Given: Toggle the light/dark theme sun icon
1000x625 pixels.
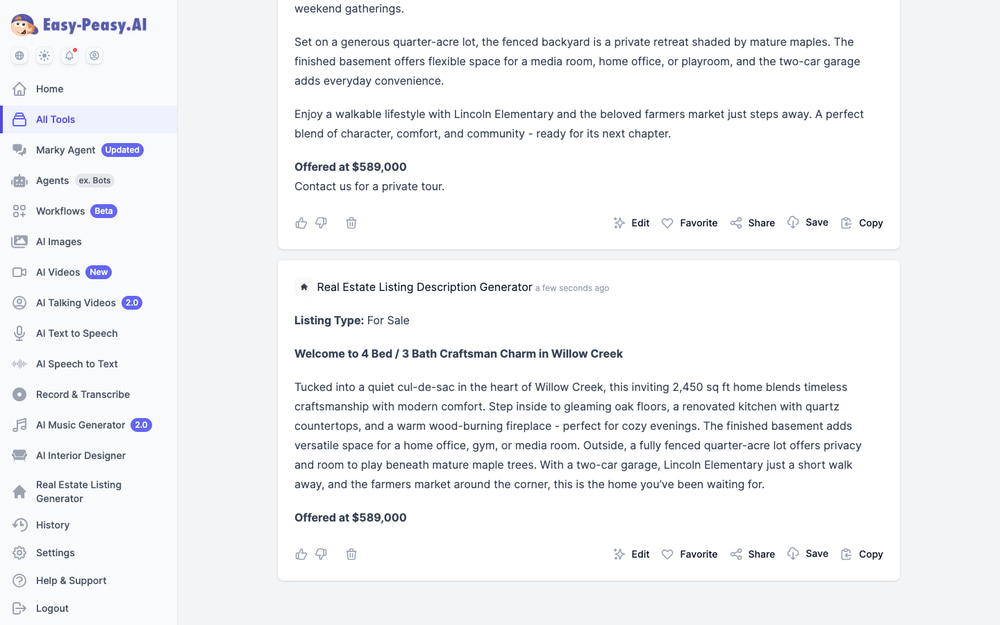Looking at the screenshot, I should point(45,55).
